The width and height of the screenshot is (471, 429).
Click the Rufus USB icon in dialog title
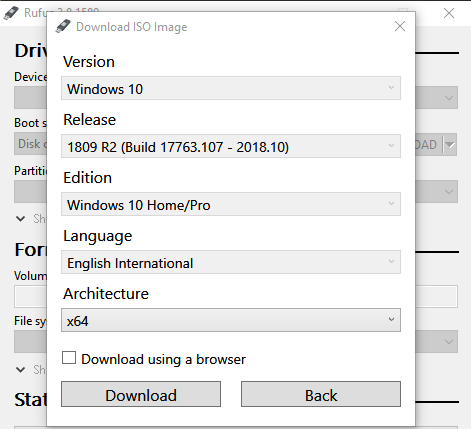tap(63, 26)
